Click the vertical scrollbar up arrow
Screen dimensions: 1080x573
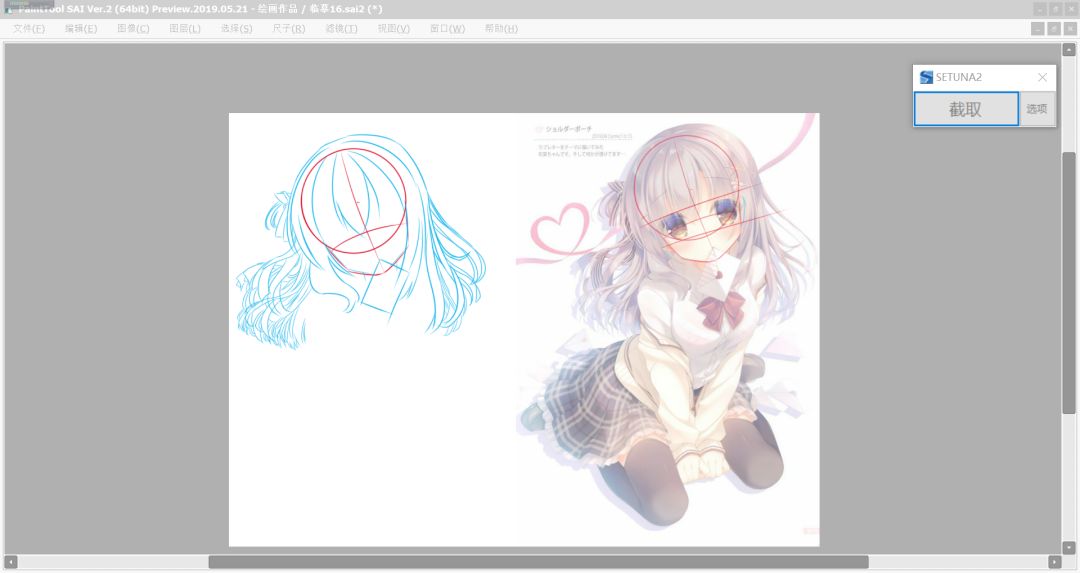(x=1068, y=50)
